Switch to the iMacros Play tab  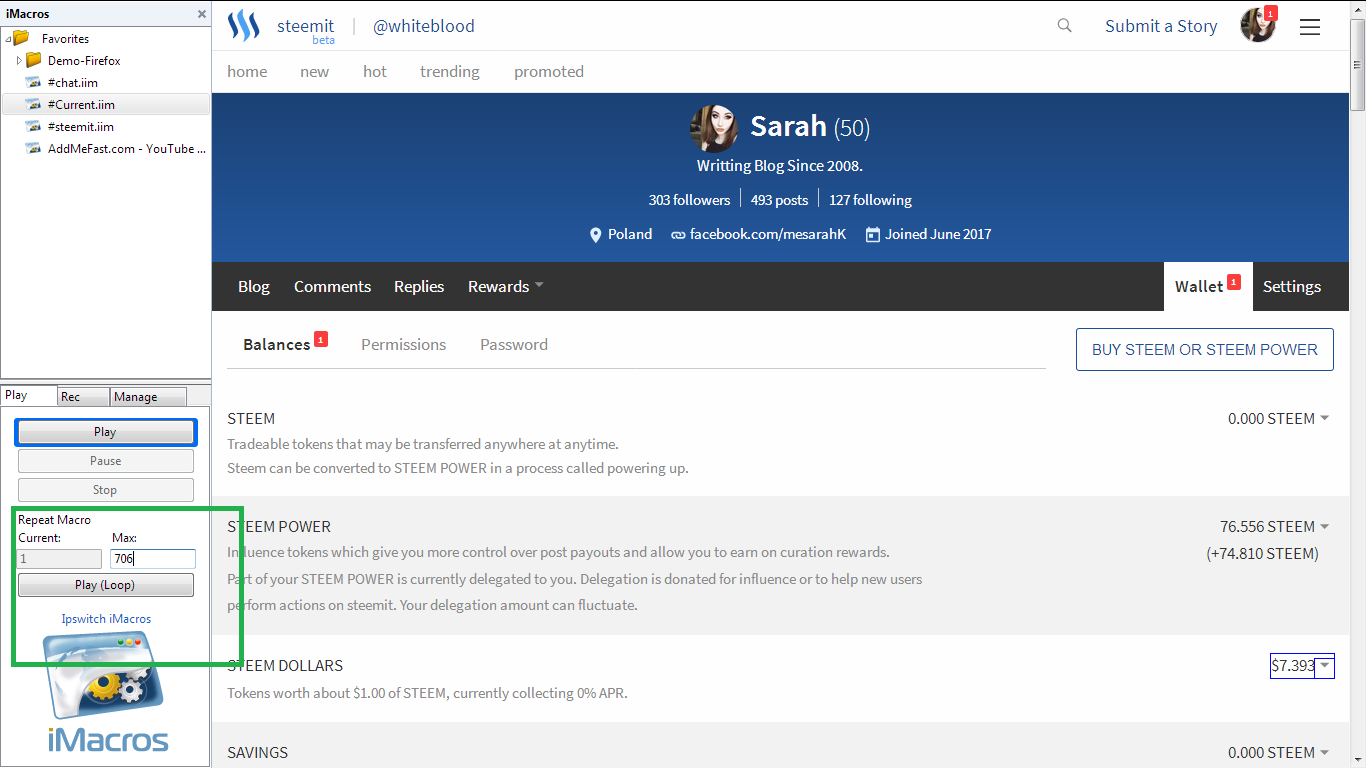28,395
